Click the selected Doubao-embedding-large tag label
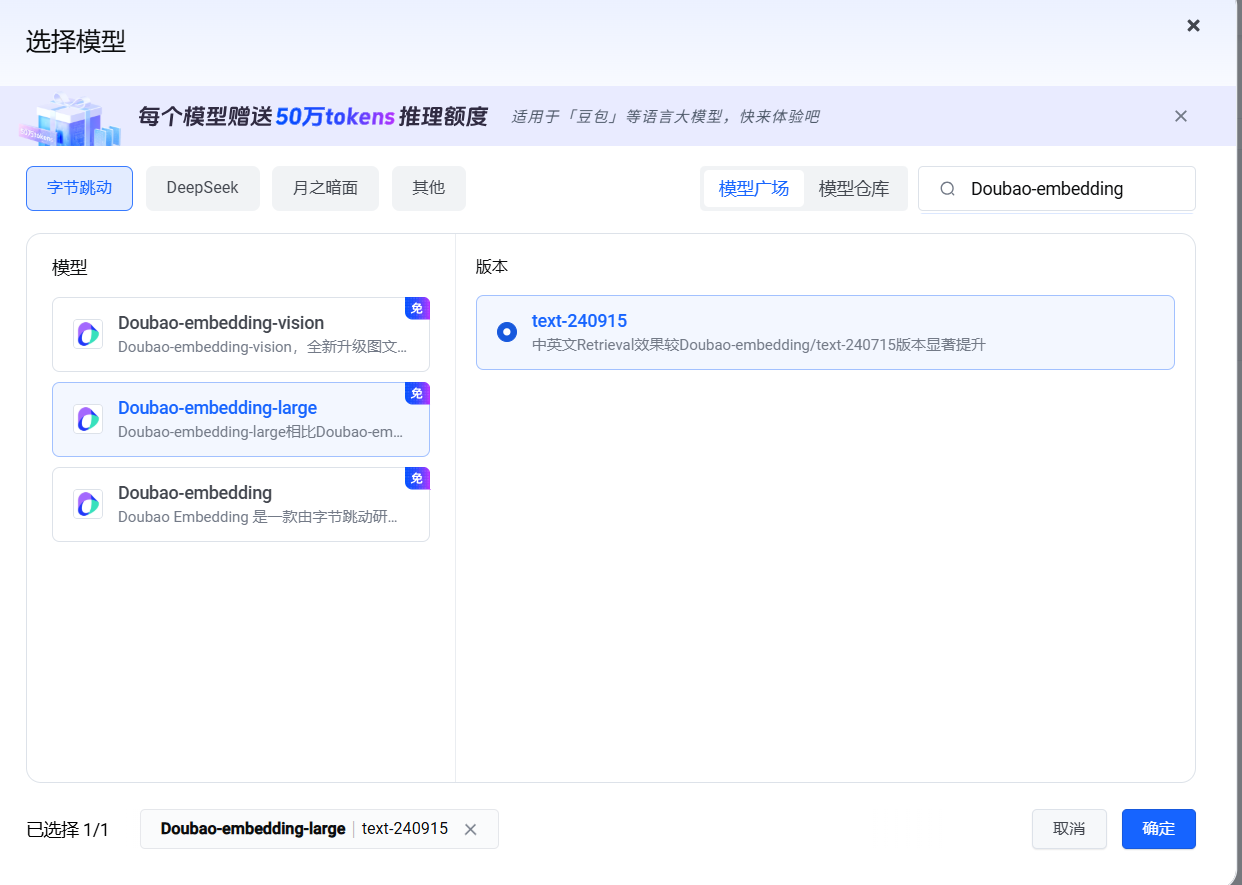The image size is (1242, 885). (x=253, y=829)
